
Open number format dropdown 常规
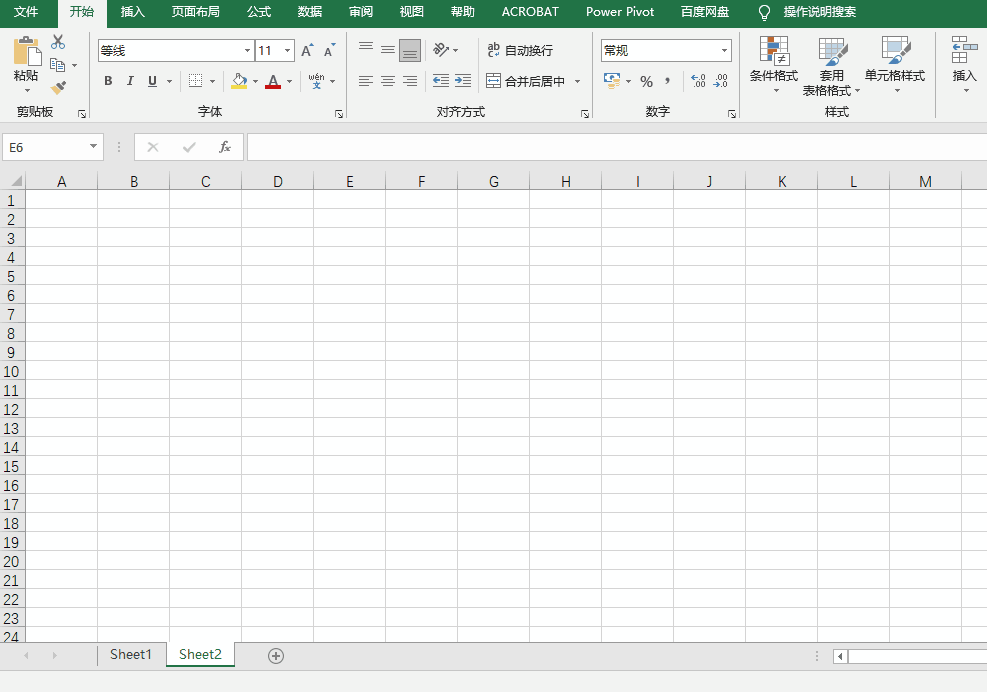point(725,50)
